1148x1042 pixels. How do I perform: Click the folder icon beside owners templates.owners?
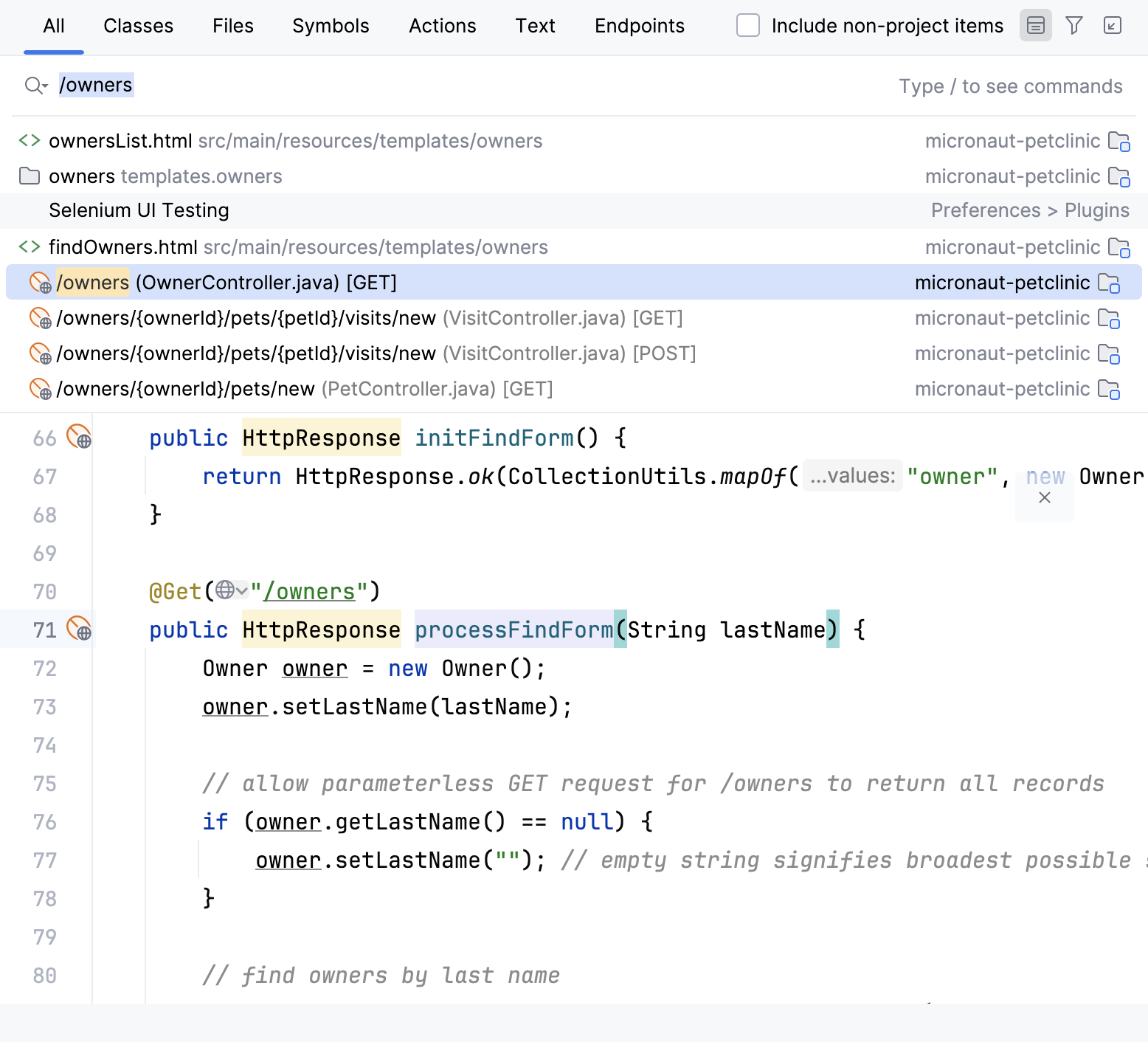click(28, 176)
